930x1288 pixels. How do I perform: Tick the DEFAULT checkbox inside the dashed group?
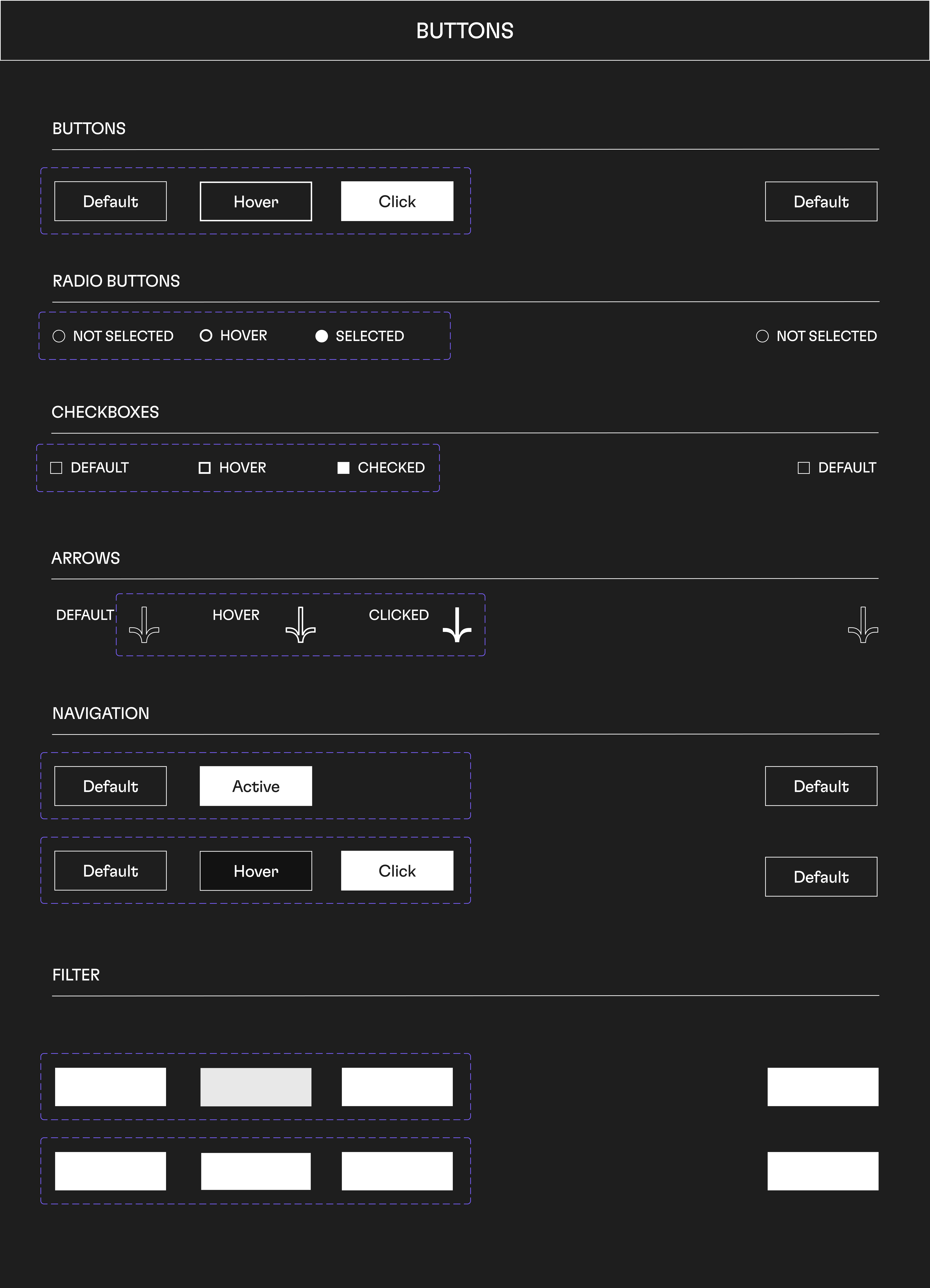pyautogui.click(x=56, y=468)
